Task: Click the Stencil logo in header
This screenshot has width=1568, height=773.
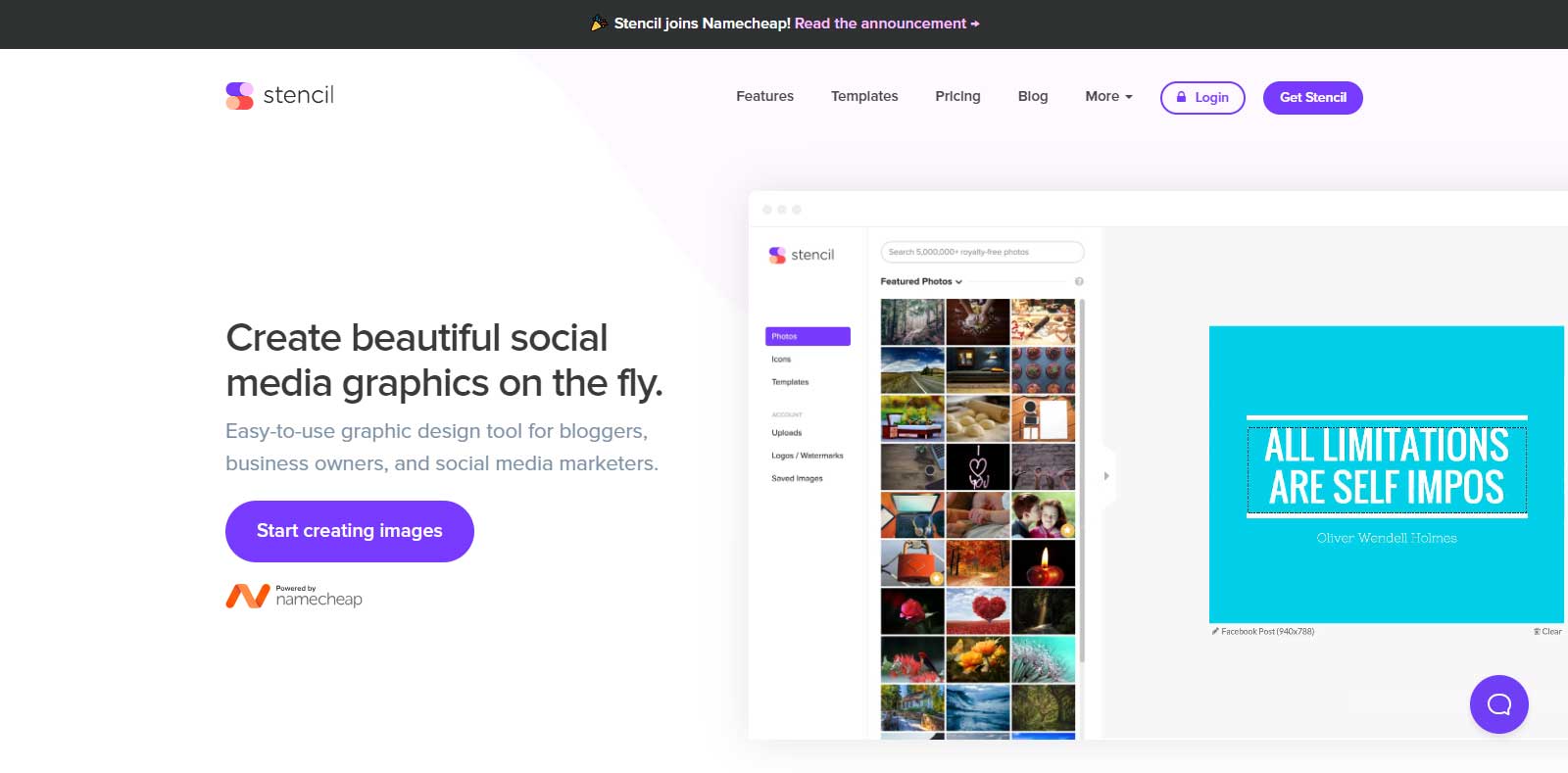Action: (x=279, y=95)
